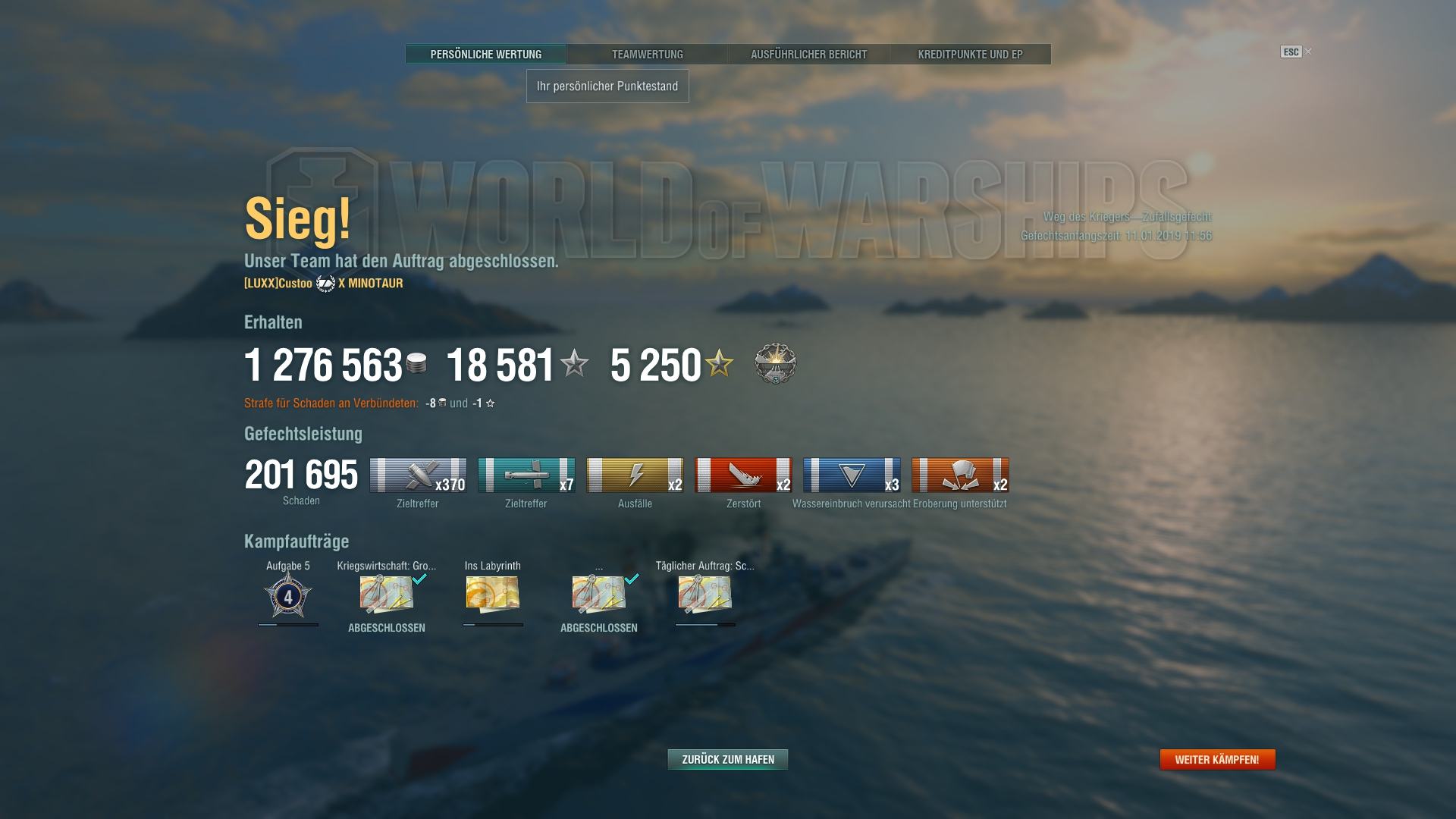Open the Aufgabe 5 star mission badge
Viewport: 1456px width, 819px height.
[287, 595]
